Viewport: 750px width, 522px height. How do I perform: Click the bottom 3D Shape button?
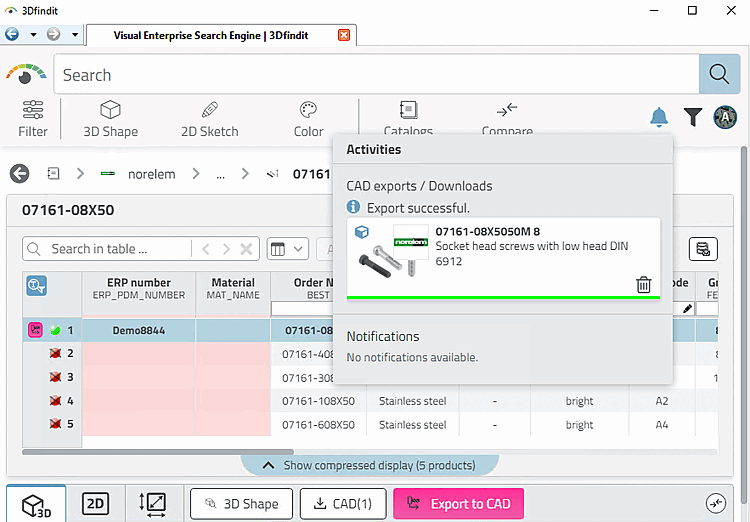pyautogui.click(x=241, y=503)
